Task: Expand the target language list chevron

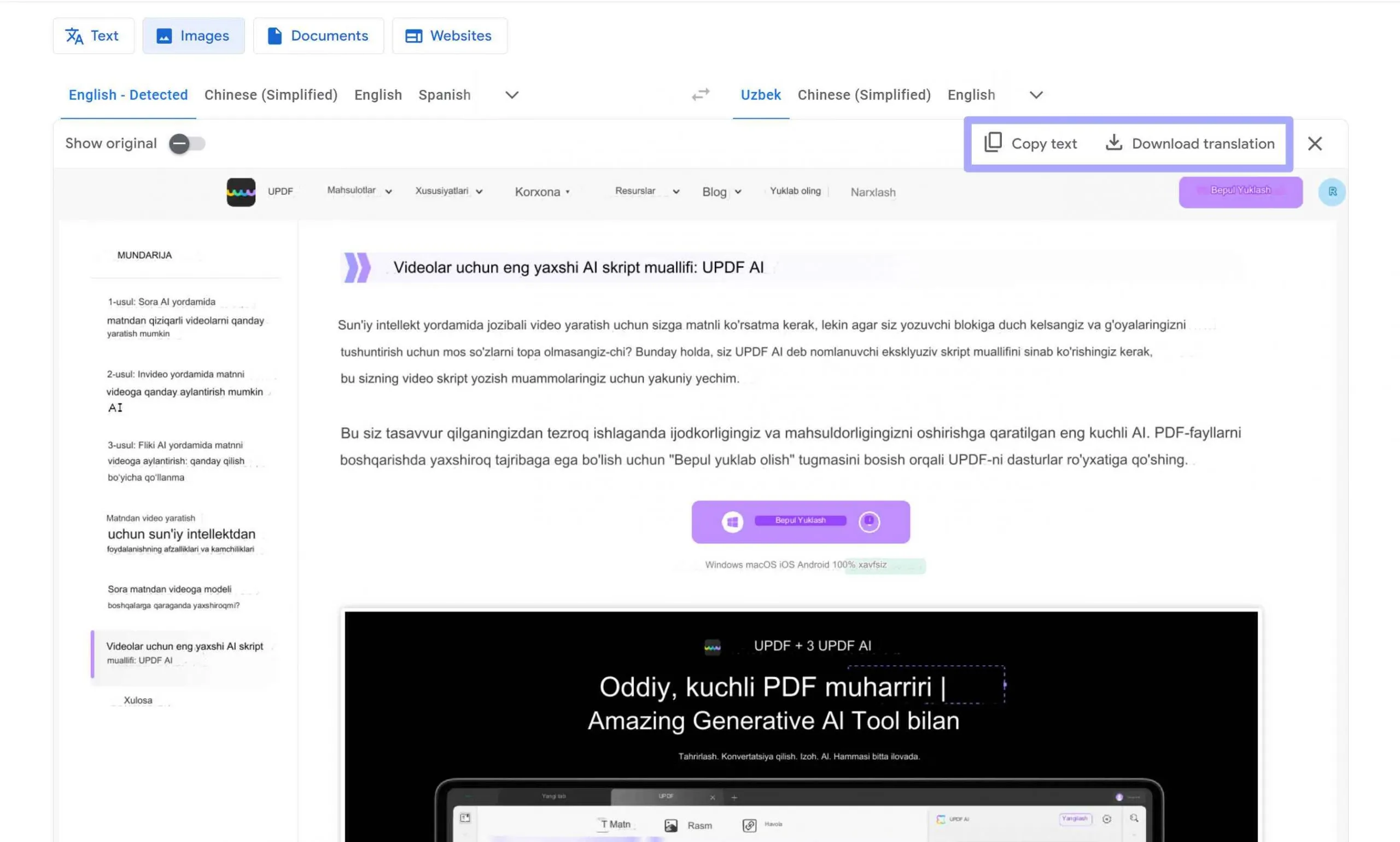Action: click(x=1035, y=95)
